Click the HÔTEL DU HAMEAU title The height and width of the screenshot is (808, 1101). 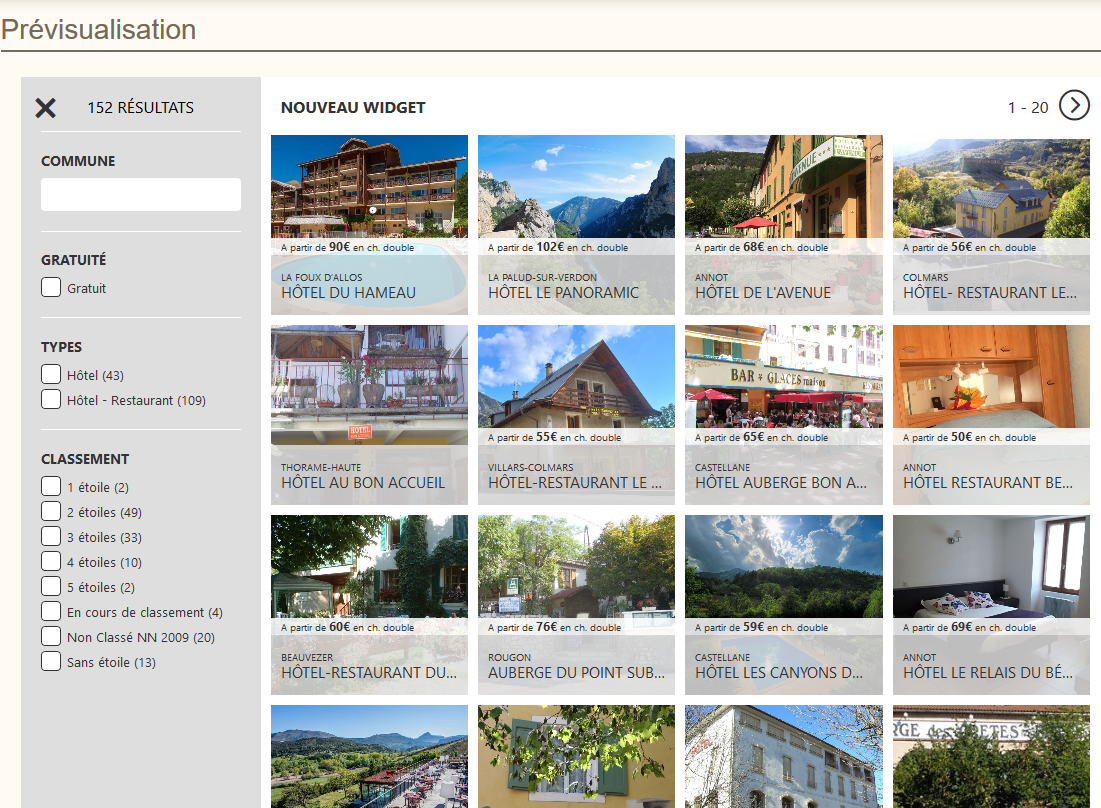click(x=348, y=293)
